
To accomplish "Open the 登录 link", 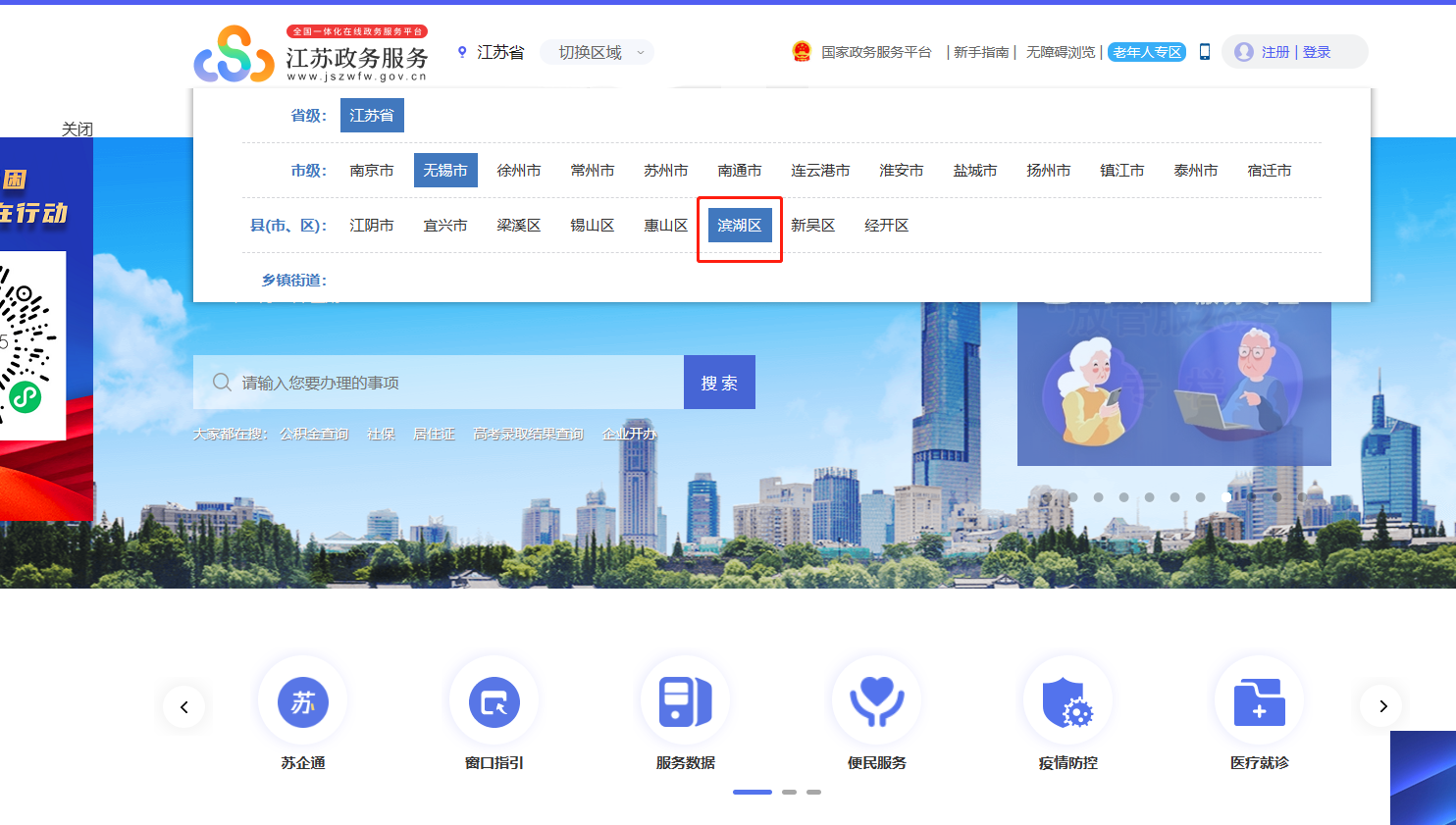I will point(1317,52).
